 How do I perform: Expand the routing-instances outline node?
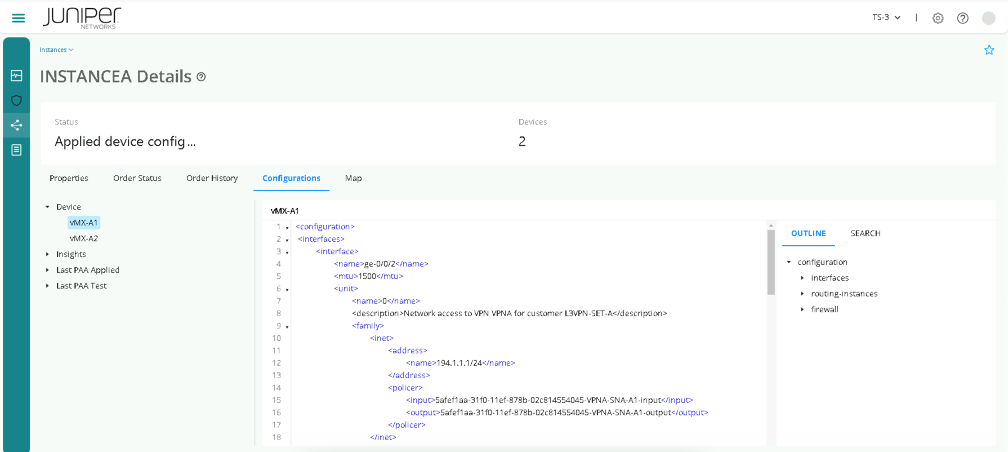pyautogui.click(x=802, y=294)
